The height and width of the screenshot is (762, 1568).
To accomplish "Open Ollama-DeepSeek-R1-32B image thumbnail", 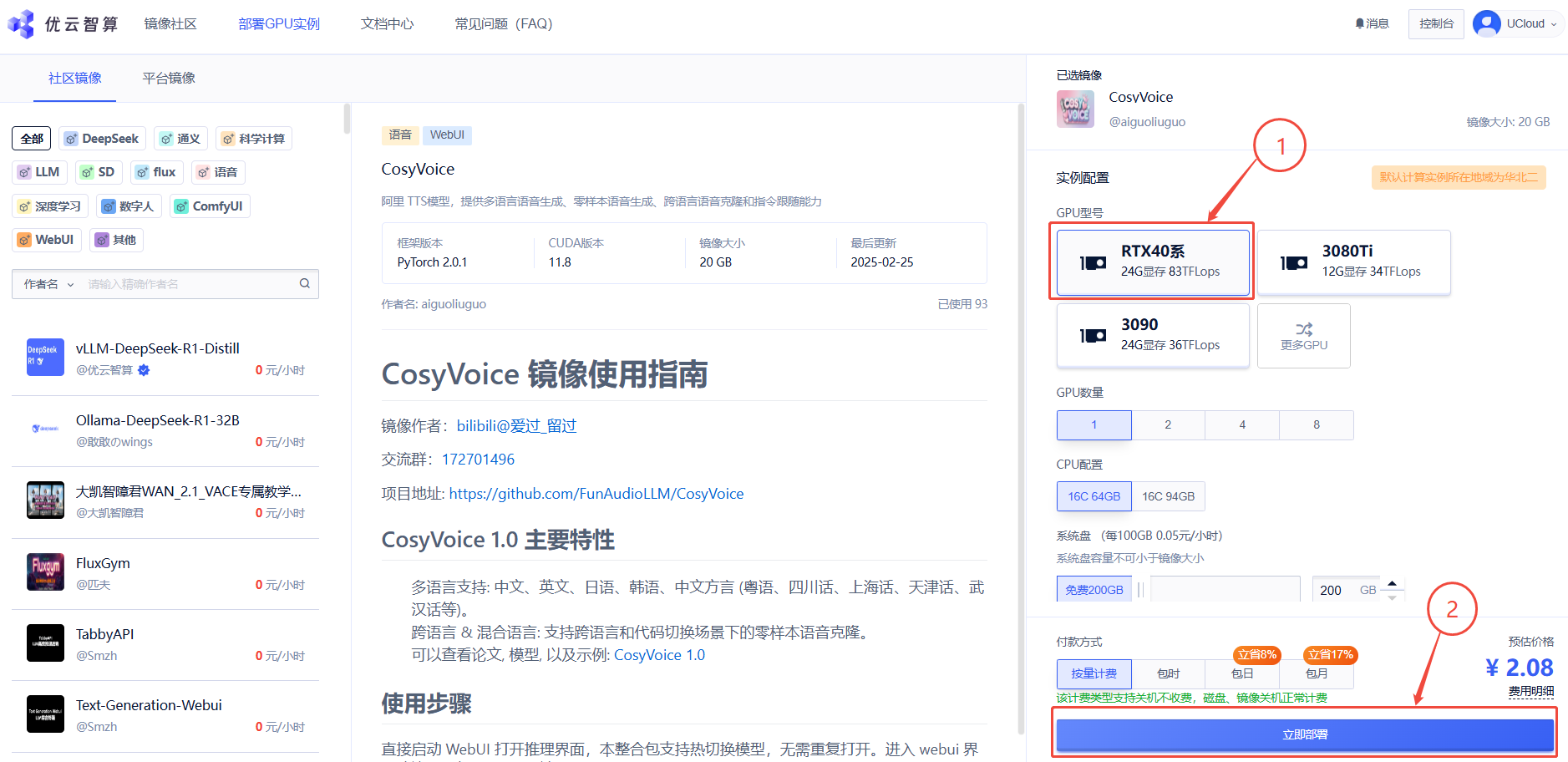I will click(x=45, y=429).
